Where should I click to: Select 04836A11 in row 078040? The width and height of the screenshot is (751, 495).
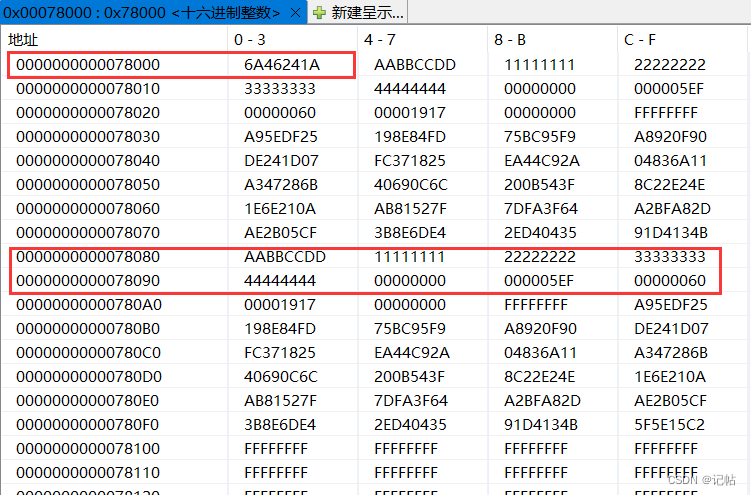pos(670,160)
